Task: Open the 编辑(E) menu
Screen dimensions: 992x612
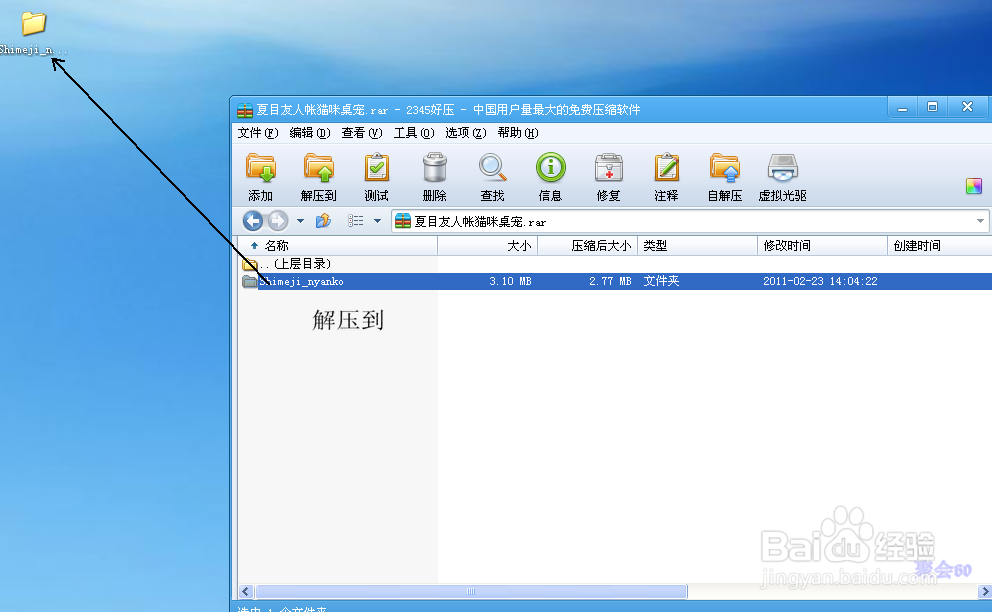Action: (x=310, y=133)
